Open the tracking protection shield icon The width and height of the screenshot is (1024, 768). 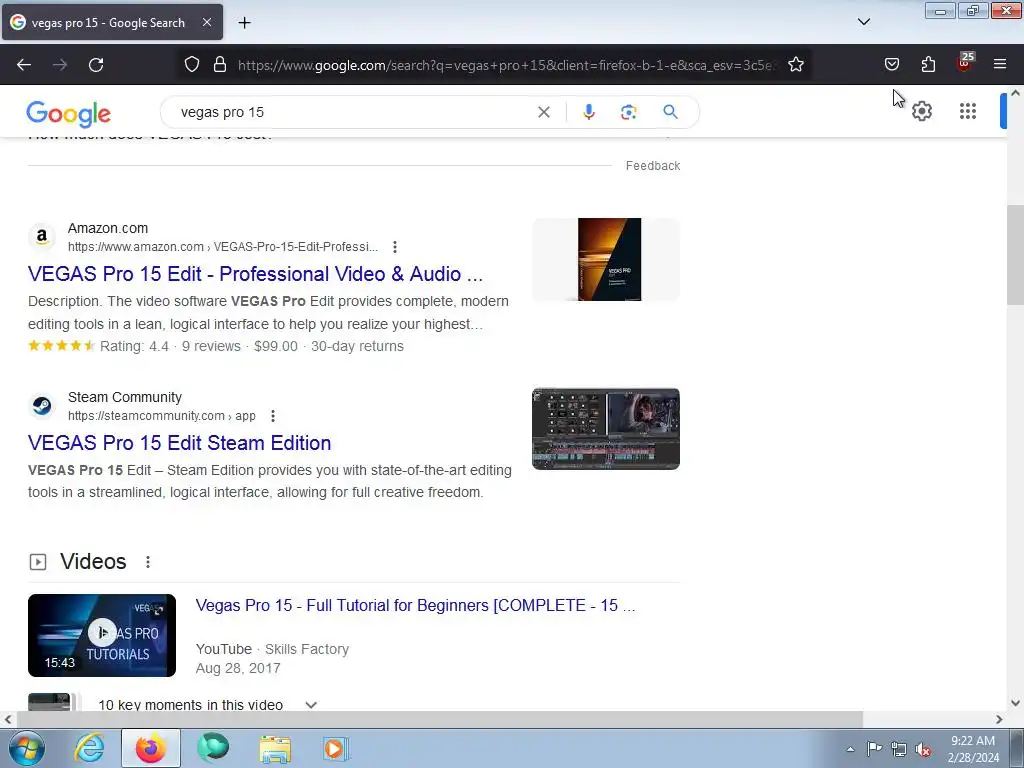pos(191,65)
